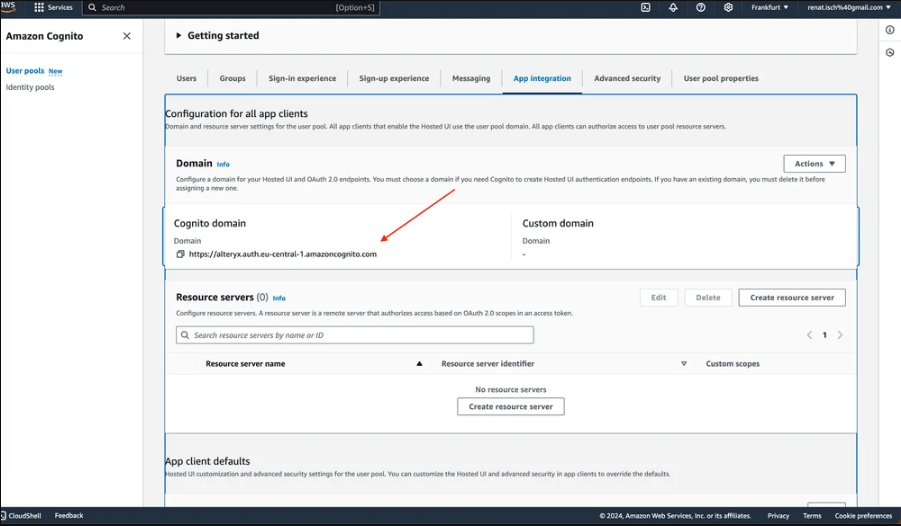Image resolution: width=901 pixels, height=526 pixels.
Task: Go to the previous resource servers page
Action: [x=809, y=335]
